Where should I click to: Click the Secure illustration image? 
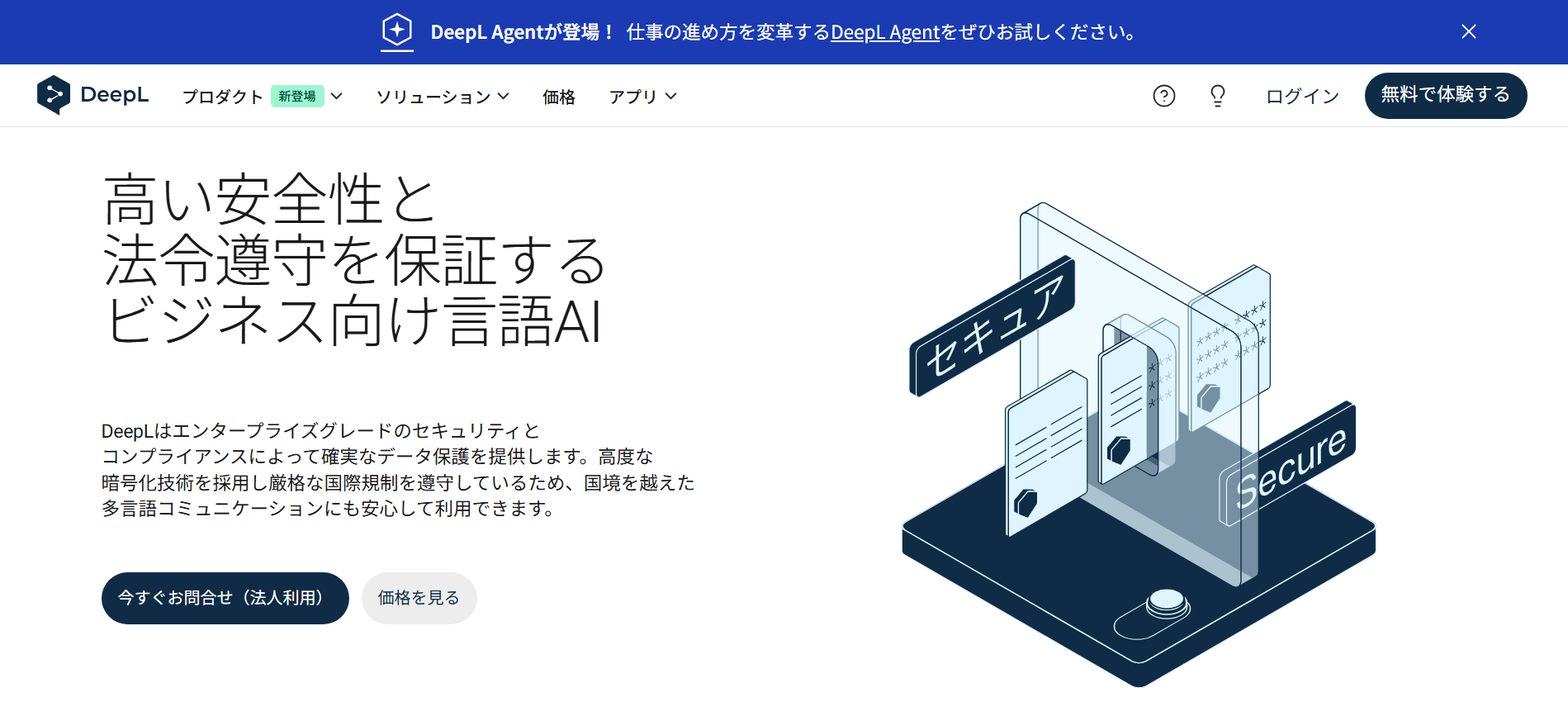click(1139, 444)
